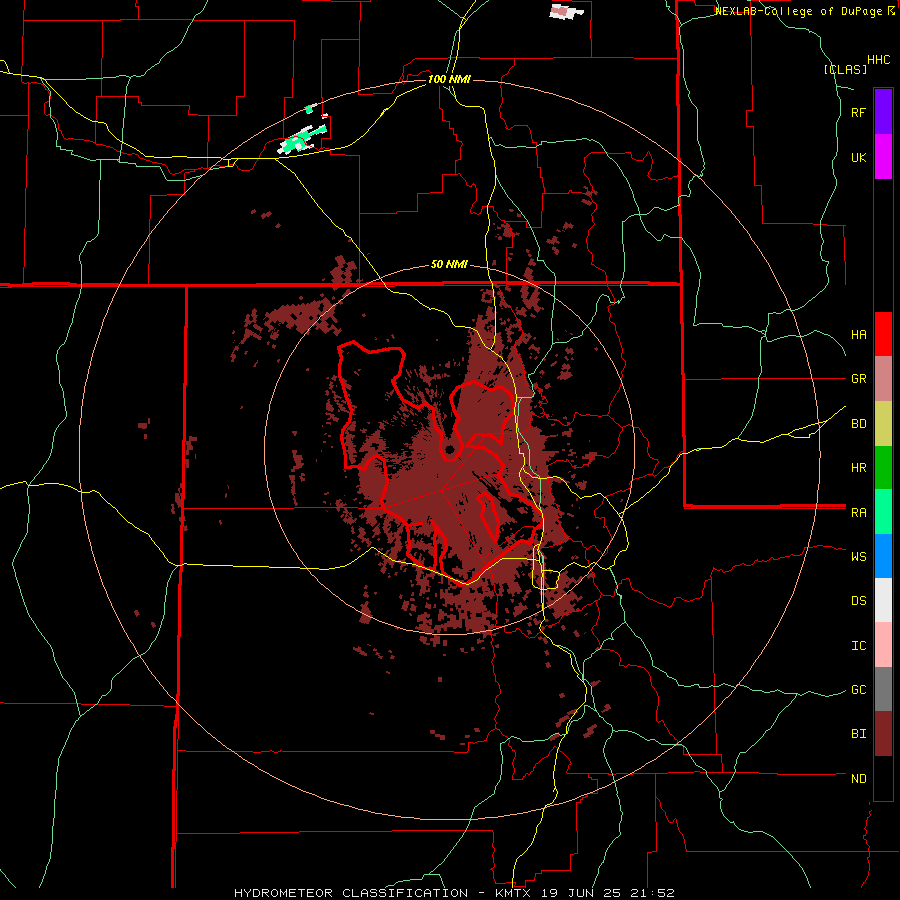Click the BI legend label
Viewport: 900px width, 900px height.
858,734
